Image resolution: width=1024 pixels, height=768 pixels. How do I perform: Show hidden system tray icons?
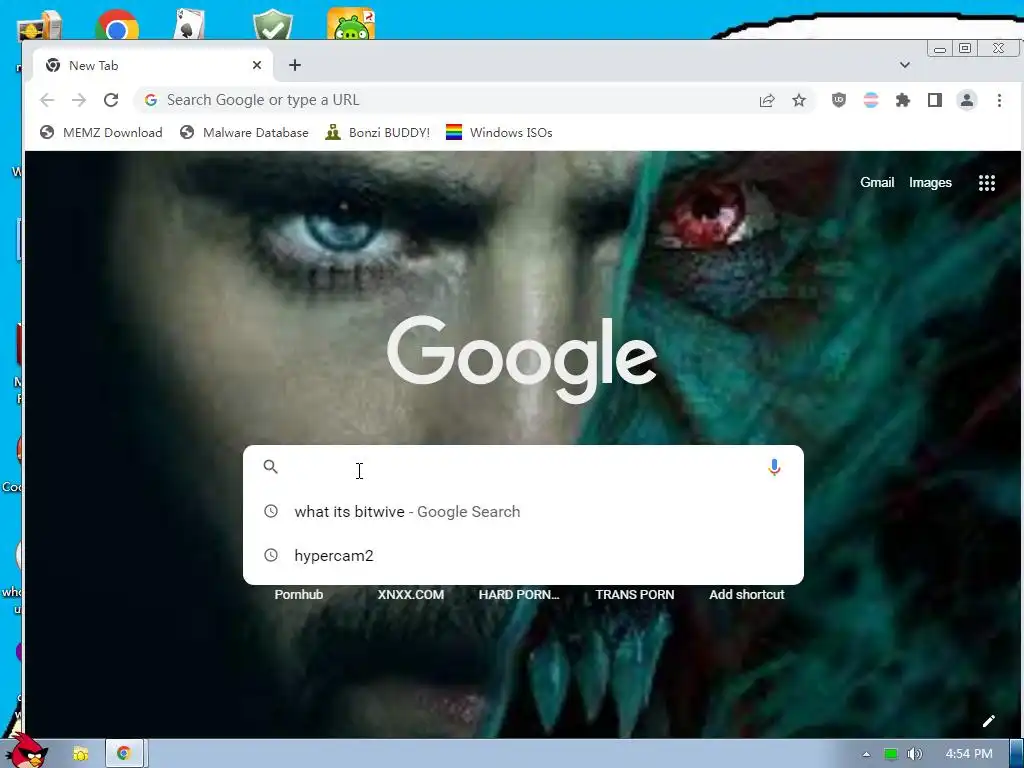coord(866,754)
